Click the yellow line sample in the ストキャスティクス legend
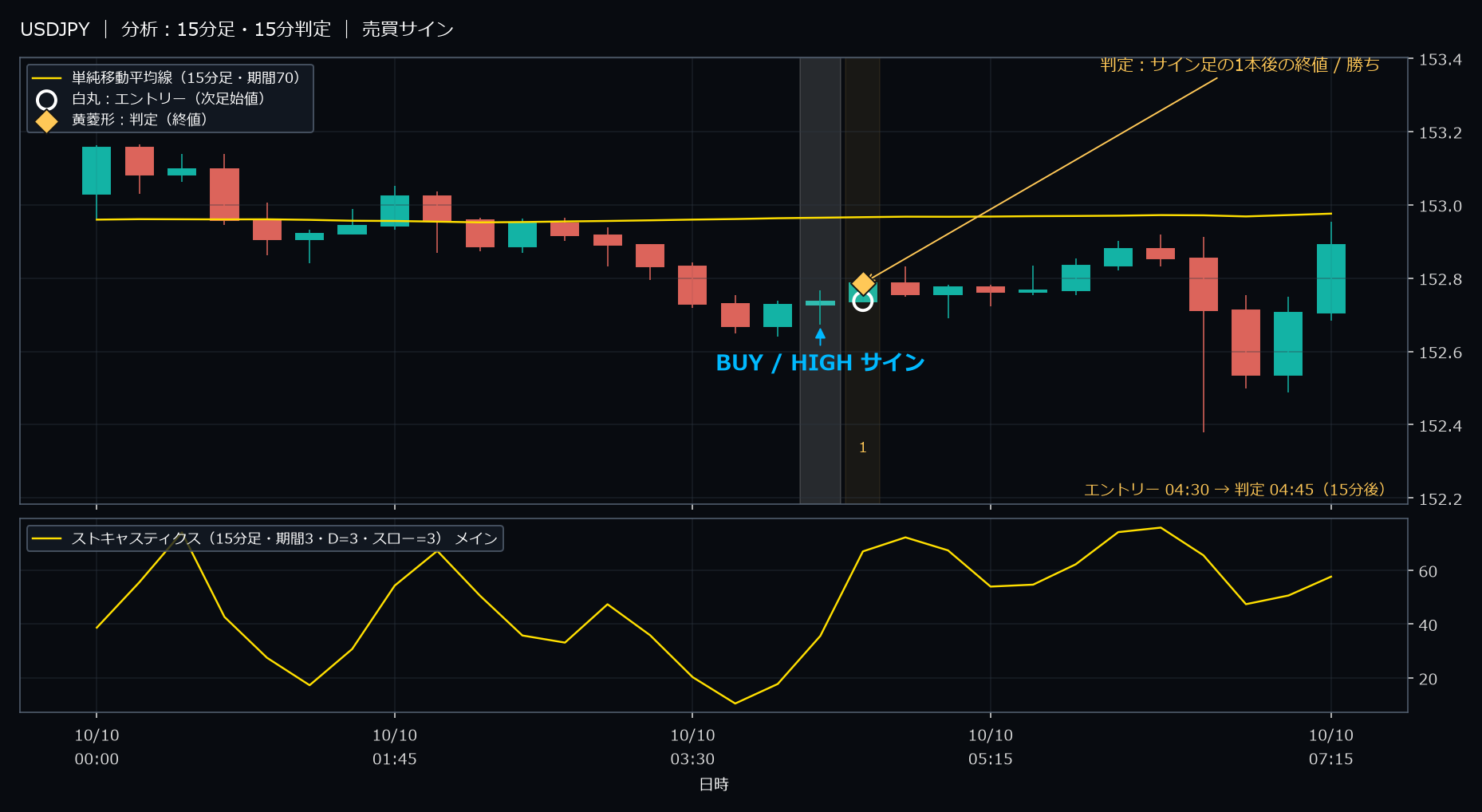 (x=47, y=539)
